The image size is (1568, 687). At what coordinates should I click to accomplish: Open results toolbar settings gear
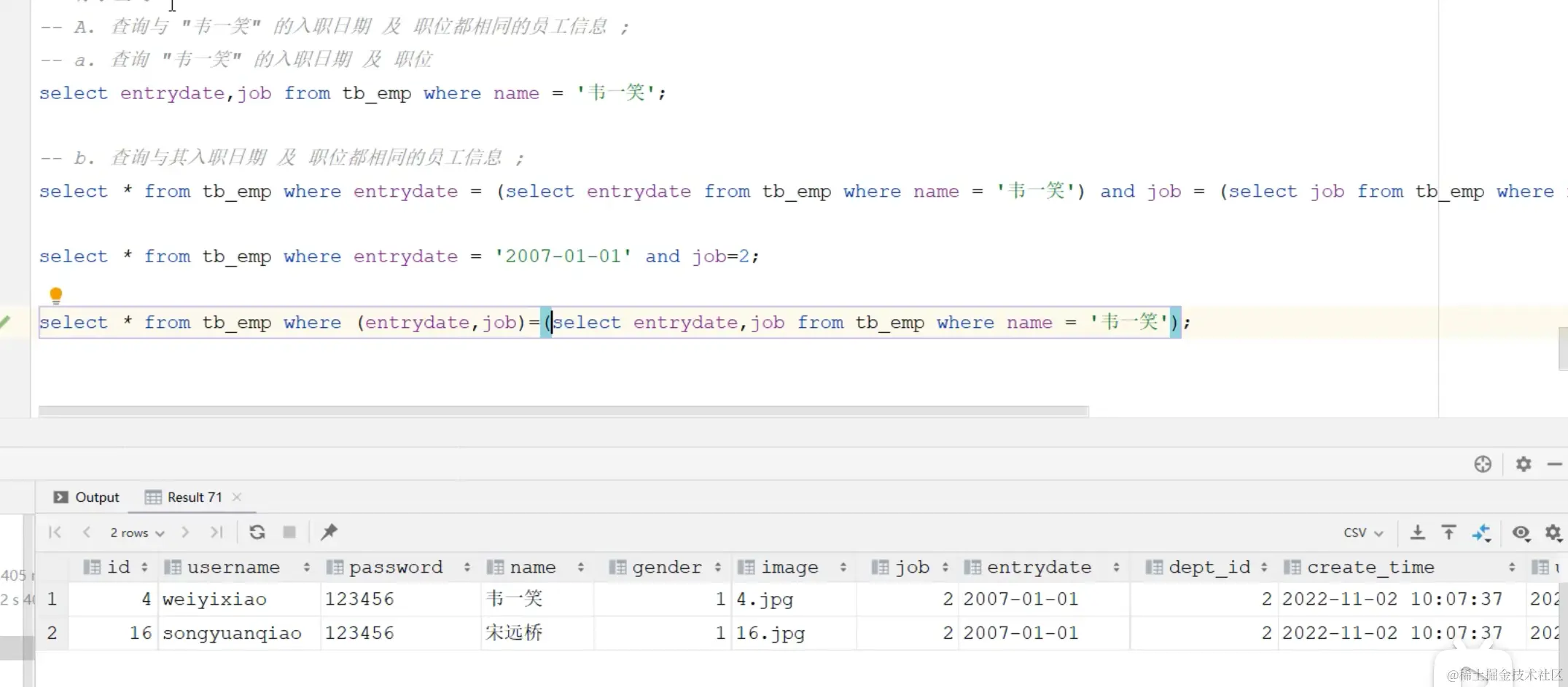click(1553, 533)
